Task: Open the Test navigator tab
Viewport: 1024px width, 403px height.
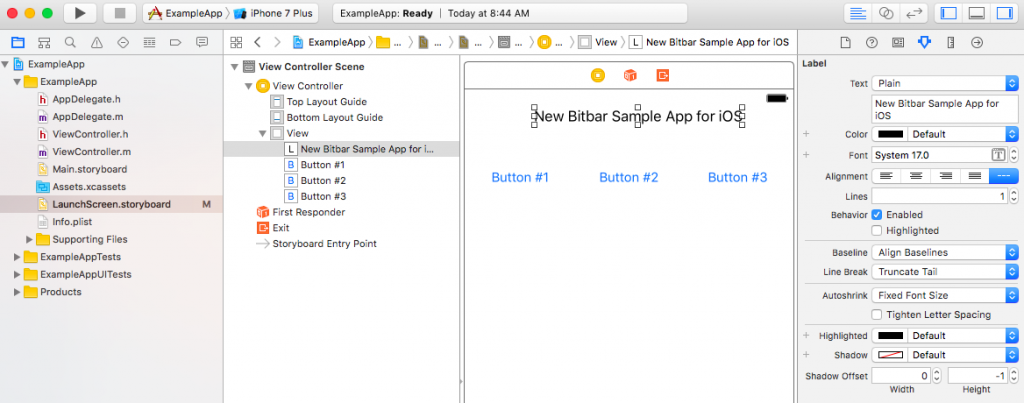Action: 123,42
